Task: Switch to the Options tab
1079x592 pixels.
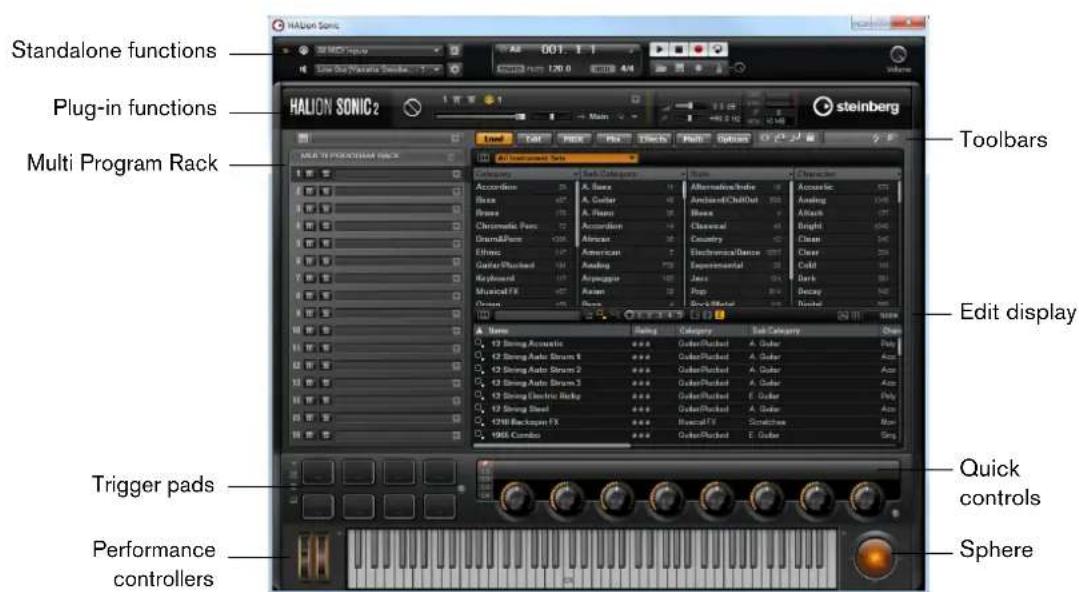Action: [x=733, y=138]
